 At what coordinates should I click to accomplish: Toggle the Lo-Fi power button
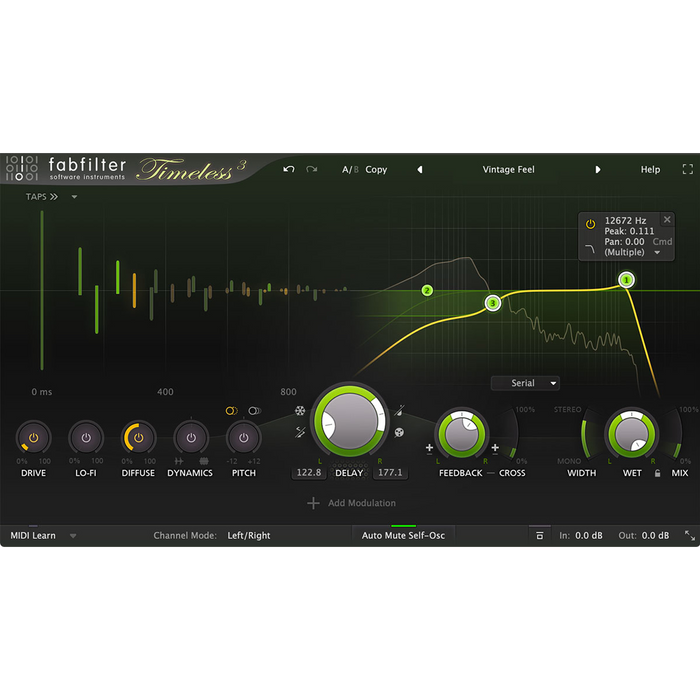[x=86, y=438]
